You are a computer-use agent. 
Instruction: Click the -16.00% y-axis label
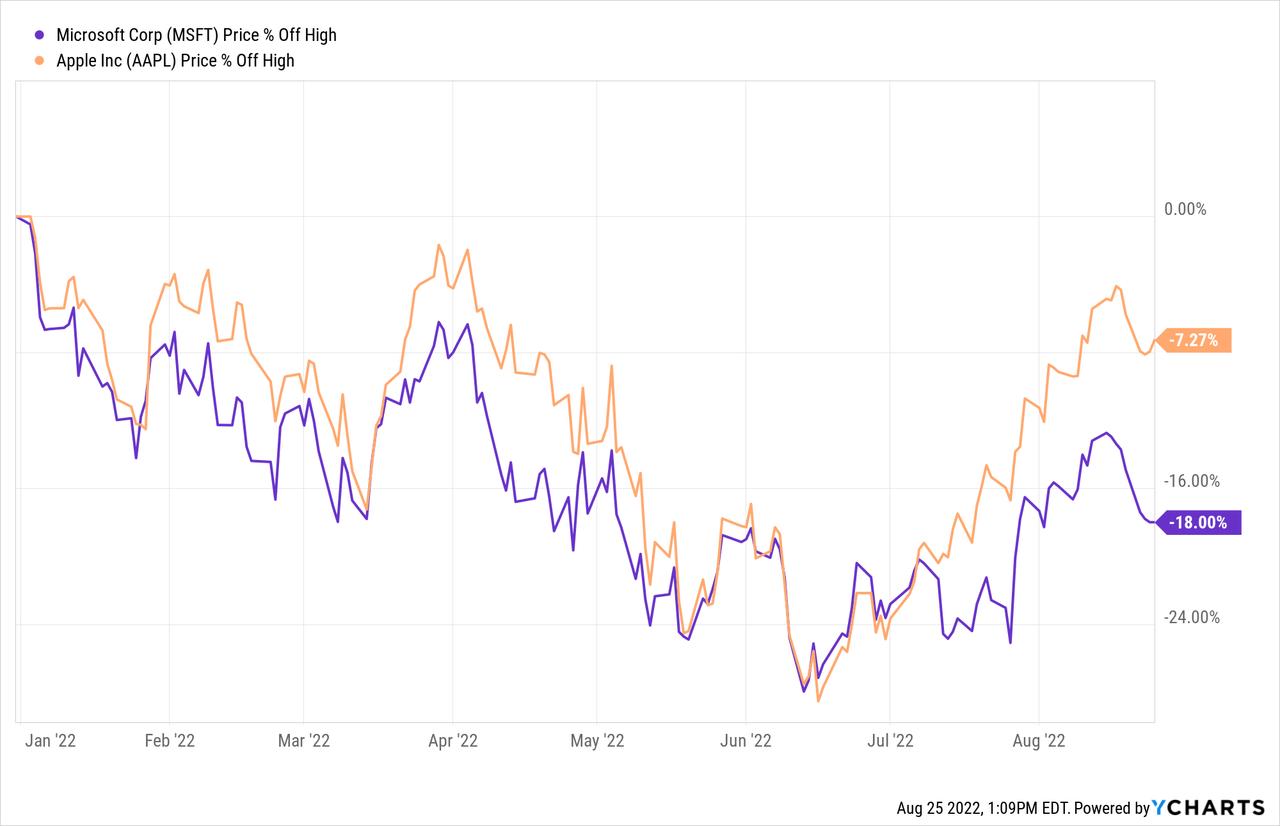coord(1192,481)
